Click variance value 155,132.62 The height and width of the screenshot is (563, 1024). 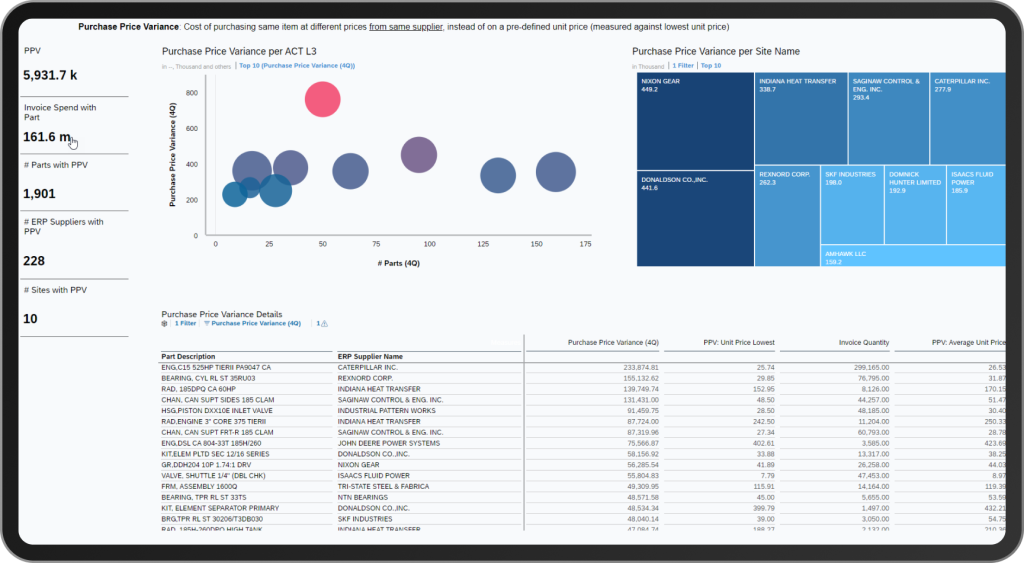[x=641, y=378]
